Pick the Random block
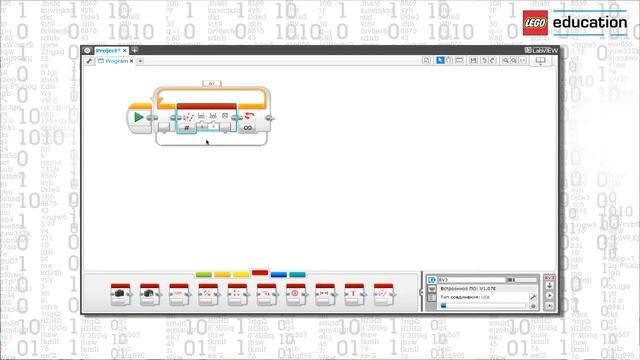Image resolution: width=640 pixels, height=360 pixels. click(383, 294)
